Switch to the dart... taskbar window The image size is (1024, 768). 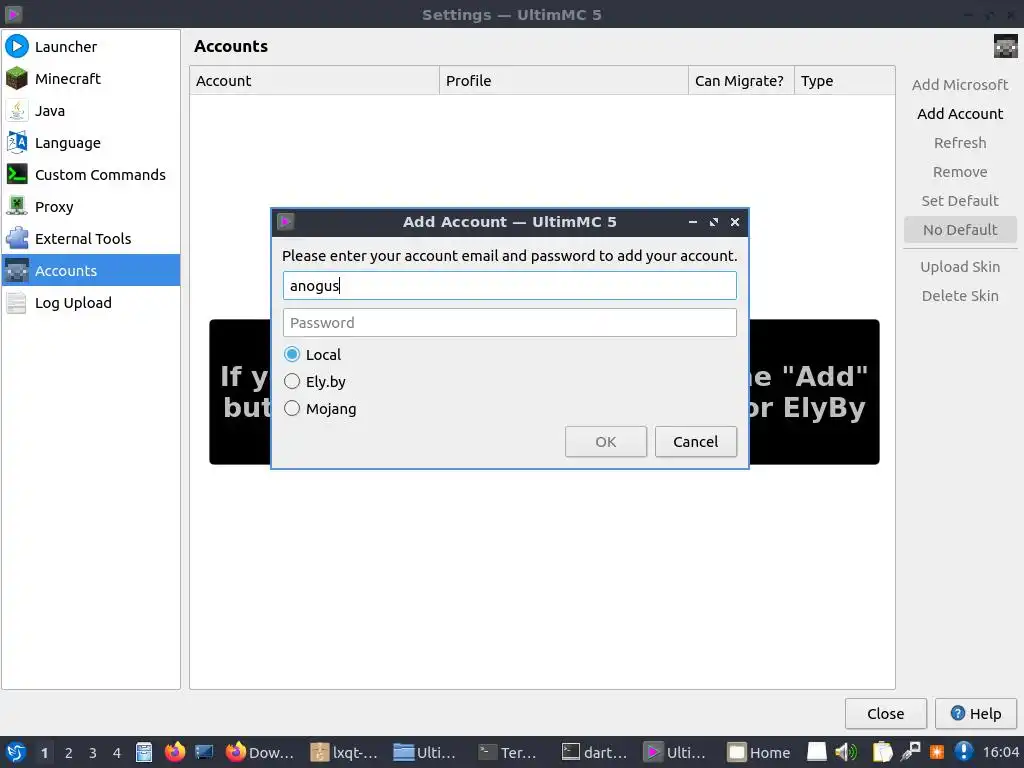(x=595, y=752)
